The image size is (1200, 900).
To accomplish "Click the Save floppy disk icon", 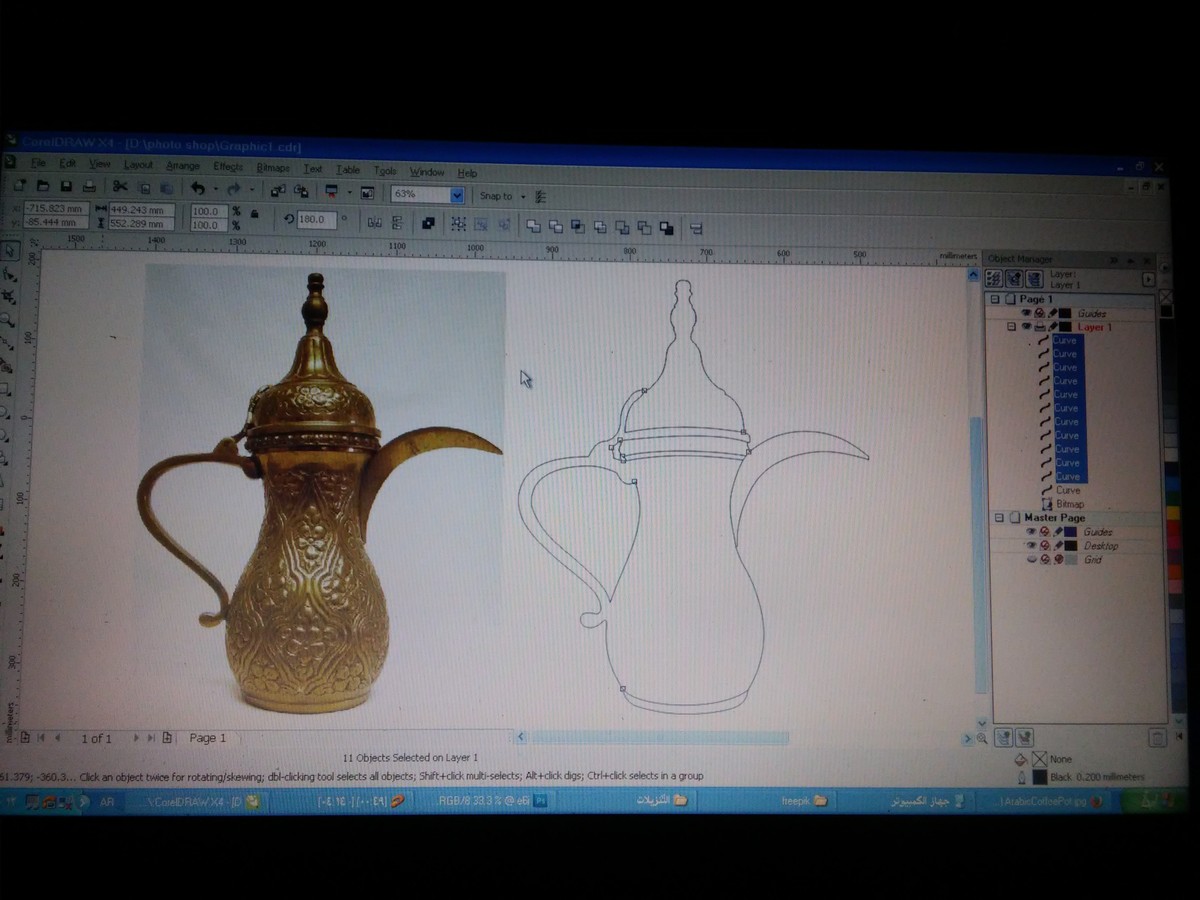I will pyautogui.click(x=66, y=186).
